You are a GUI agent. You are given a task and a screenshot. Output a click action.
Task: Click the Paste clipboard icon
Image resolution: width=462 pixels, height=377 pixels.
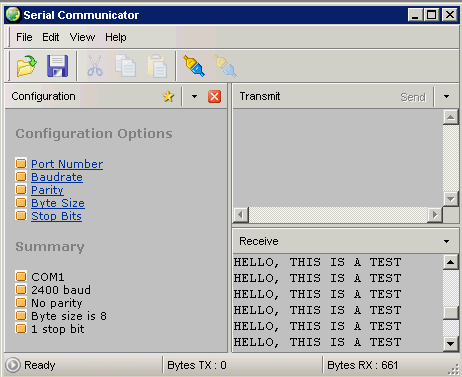(157, 66)
